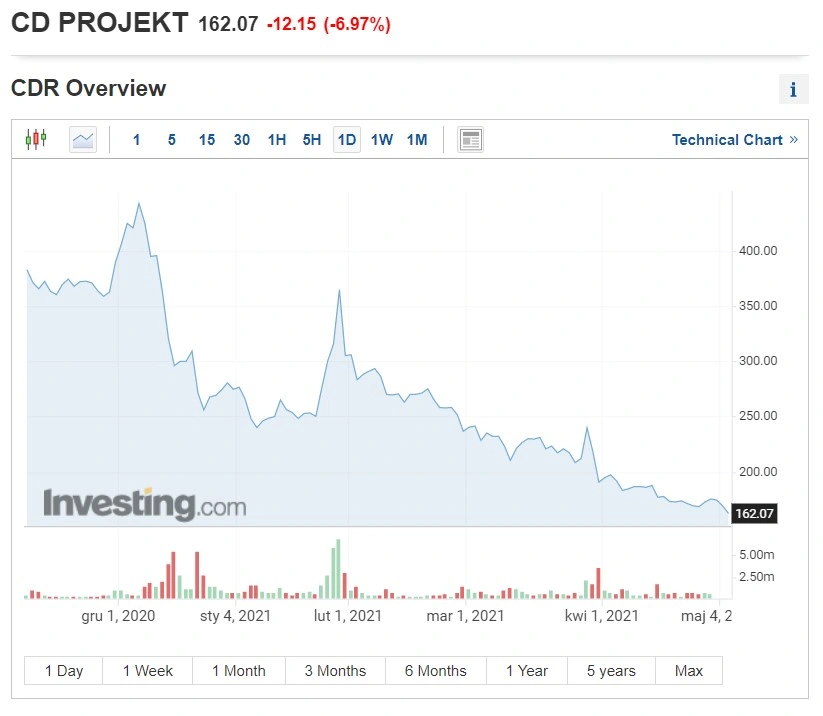The image size is (823, 716).
Task: Switch interval to 1M
Action: (417, 140)
